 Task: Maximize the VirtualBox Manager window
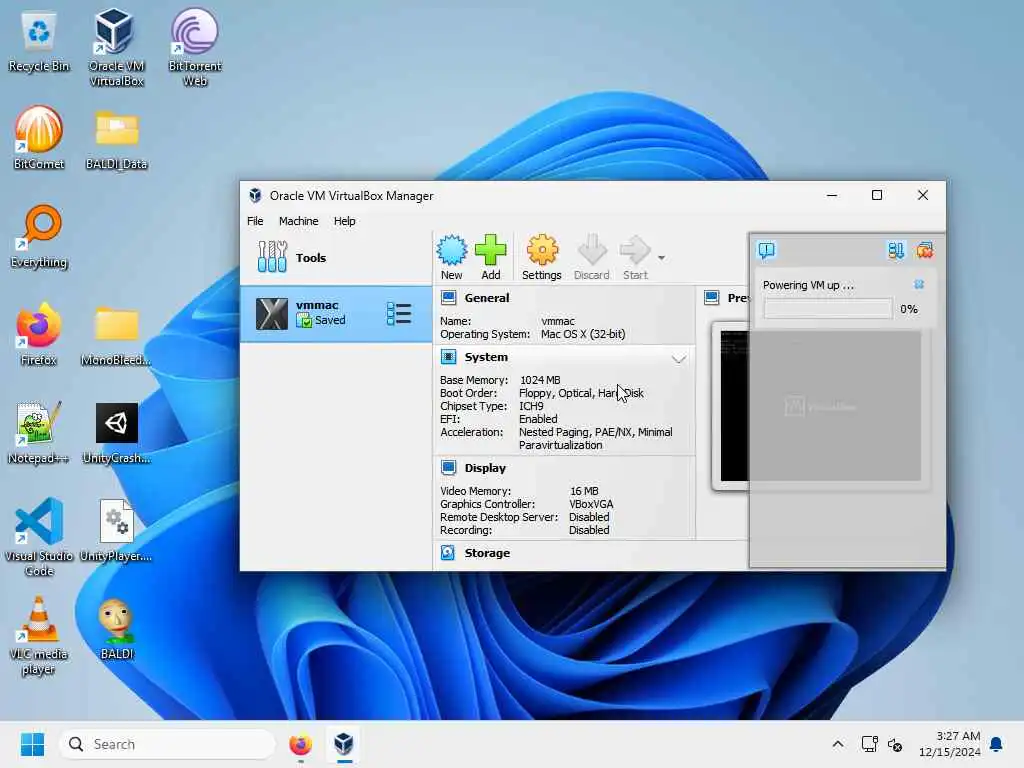coord(877,195)
